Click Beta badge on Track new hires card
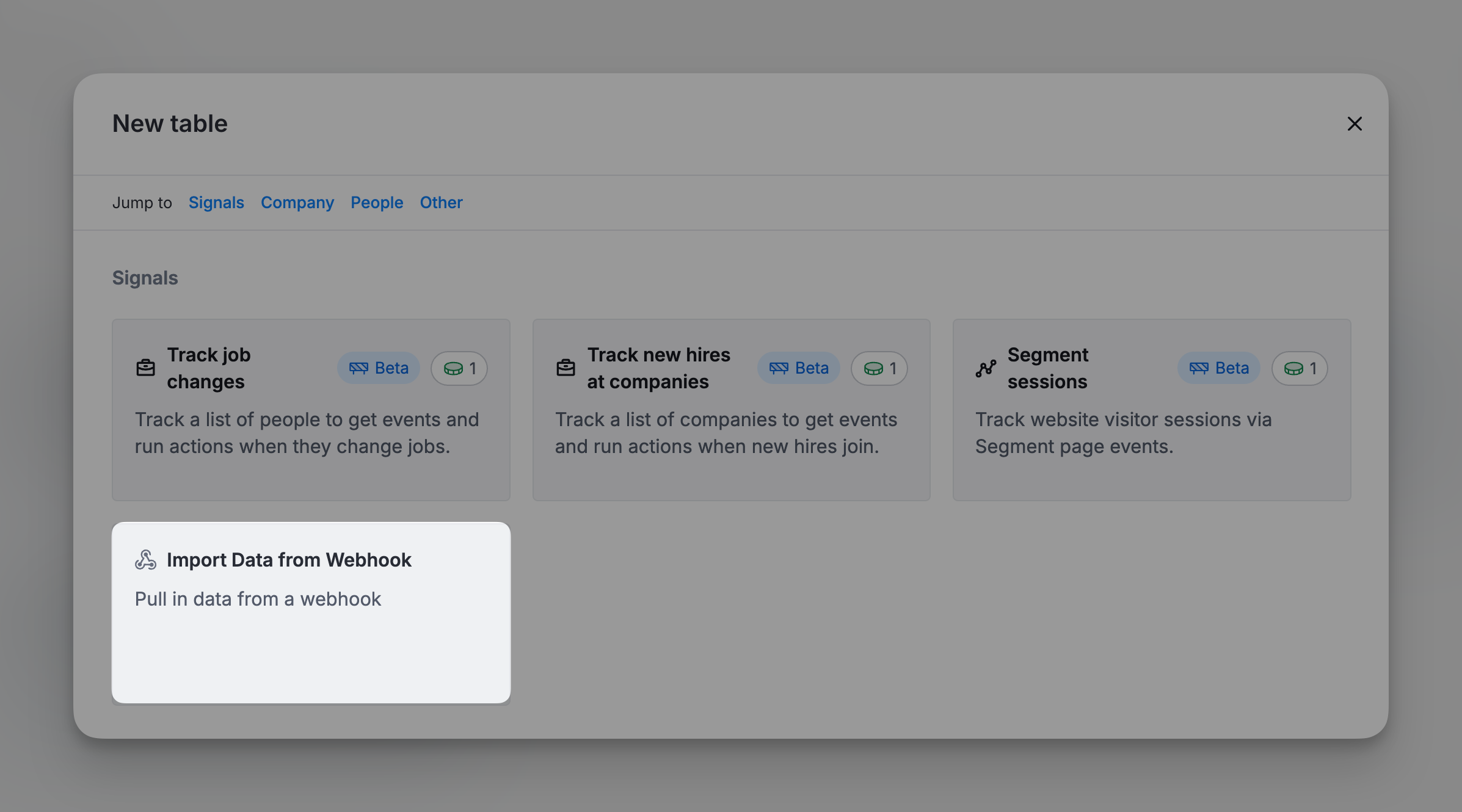 (x=799, y=368)
